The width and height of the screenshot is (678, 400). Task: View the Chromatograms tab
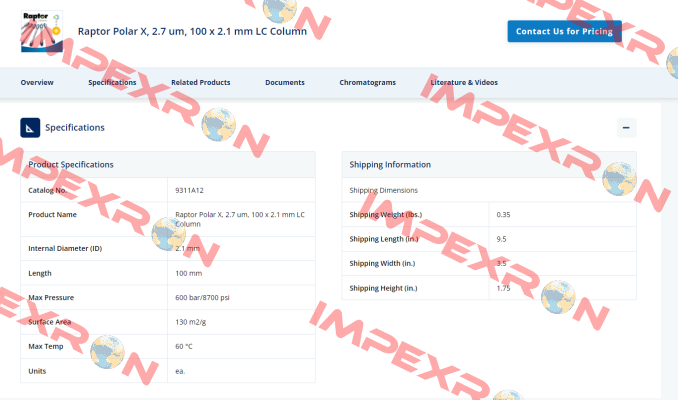(368, 82)
